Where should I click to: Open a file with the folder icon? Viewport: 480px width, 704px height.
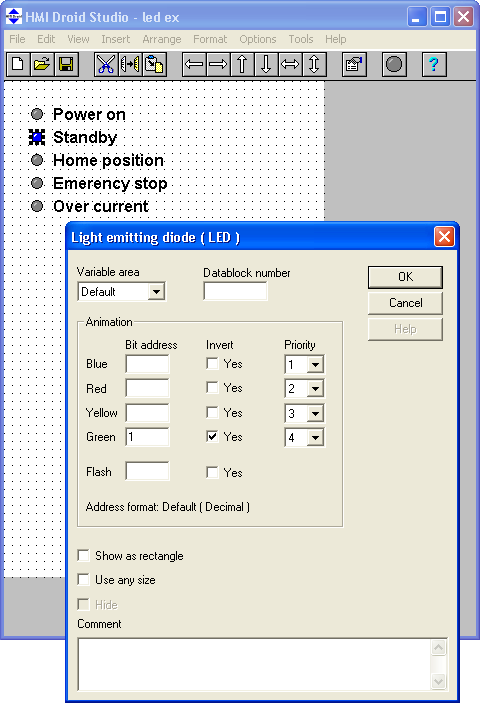42,64
